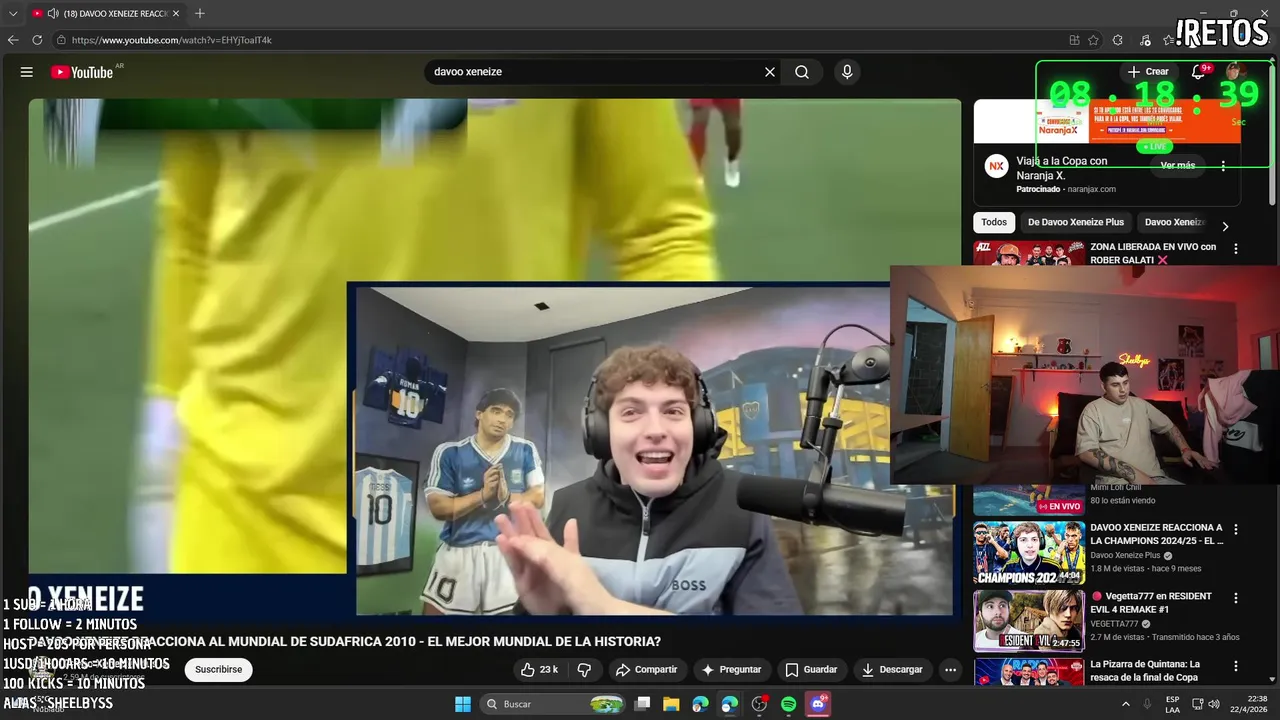Open options for Champions 2024/25 video
1280x720 pixels.
1236,530
